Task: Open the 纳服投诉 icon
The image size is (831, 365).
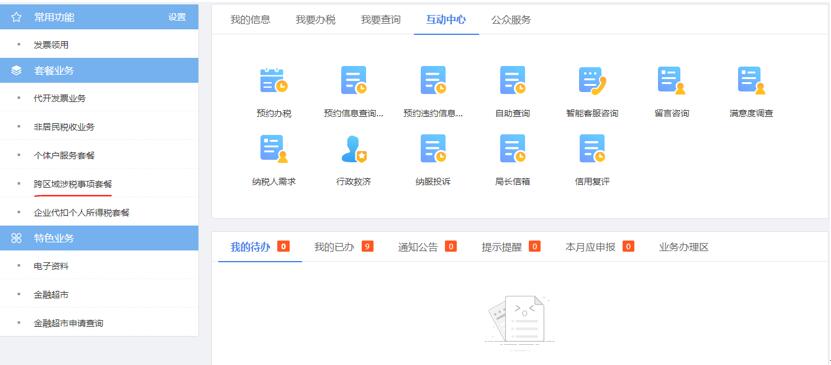Action: (x=433, y=149)
